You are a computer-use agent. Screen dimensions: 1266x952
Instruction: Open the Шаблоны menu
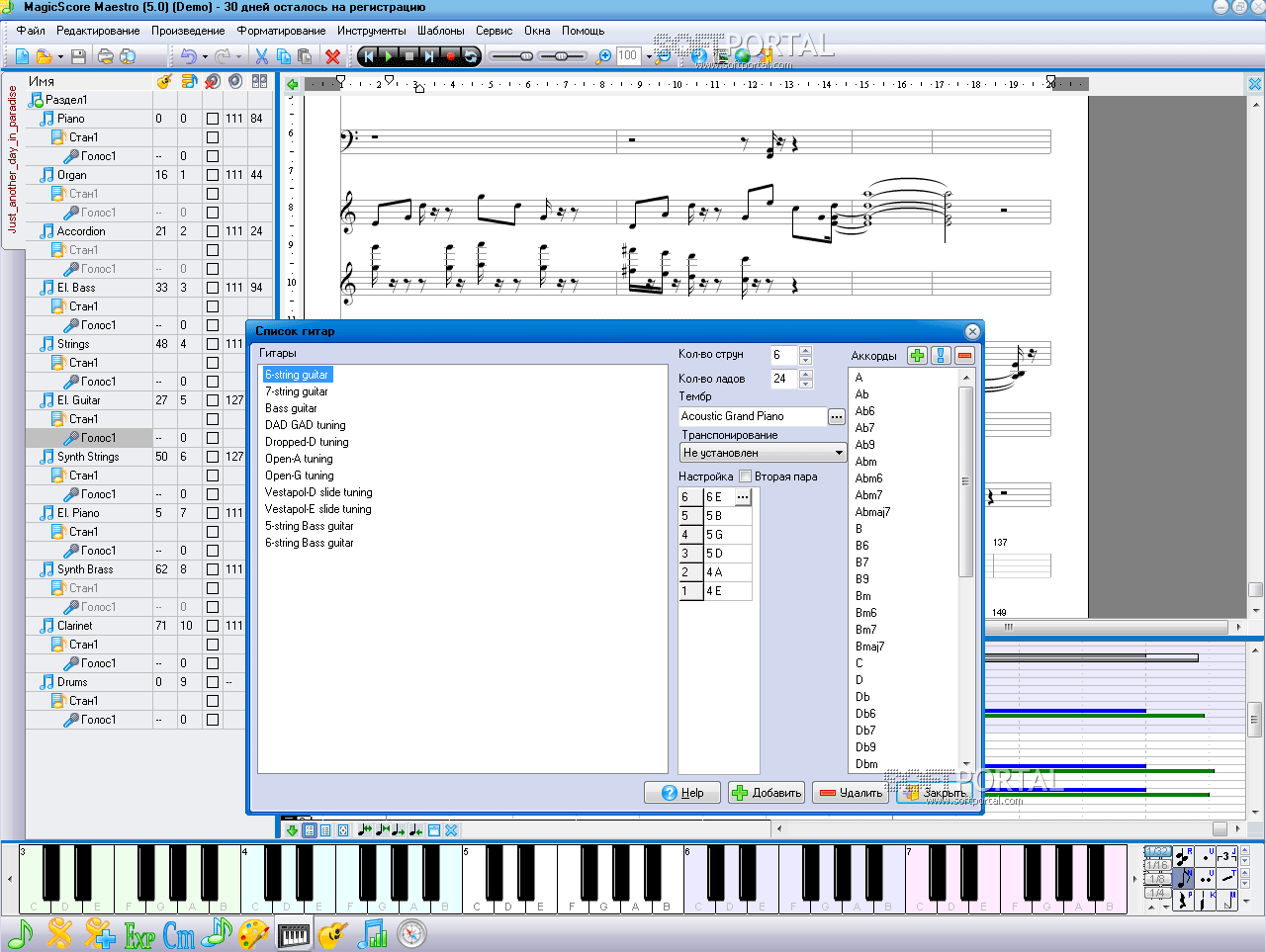click(440, 31)
